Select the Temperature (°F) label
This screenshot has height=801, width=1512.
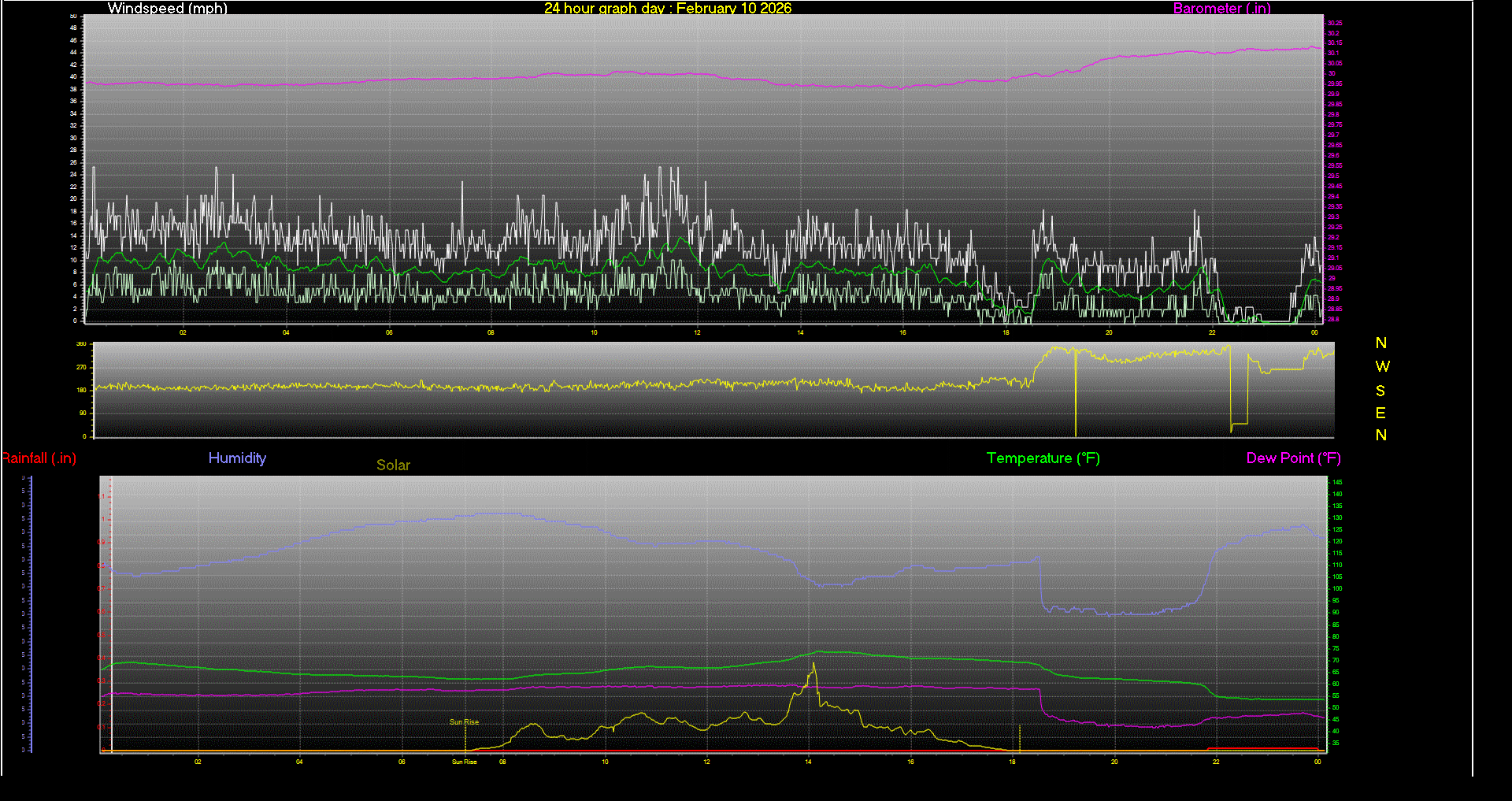coord(1043,458)
